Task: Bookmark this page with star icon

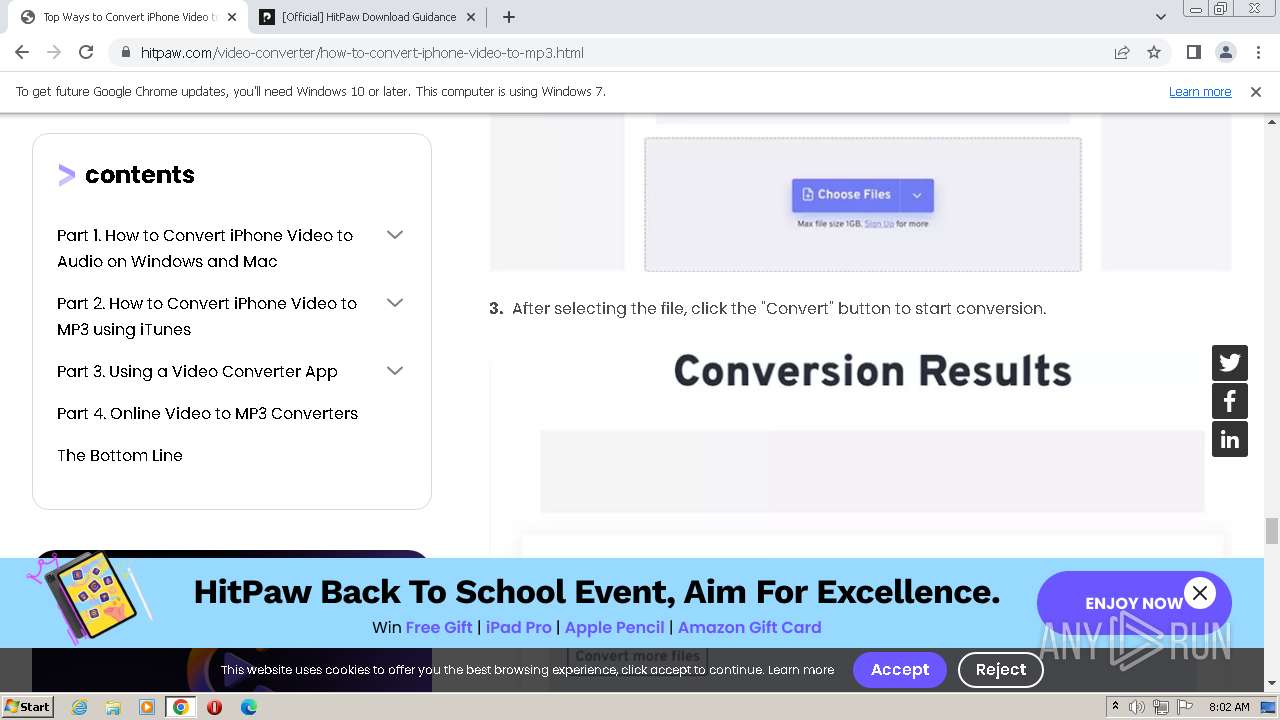Action: click(x=1154, y=52)
